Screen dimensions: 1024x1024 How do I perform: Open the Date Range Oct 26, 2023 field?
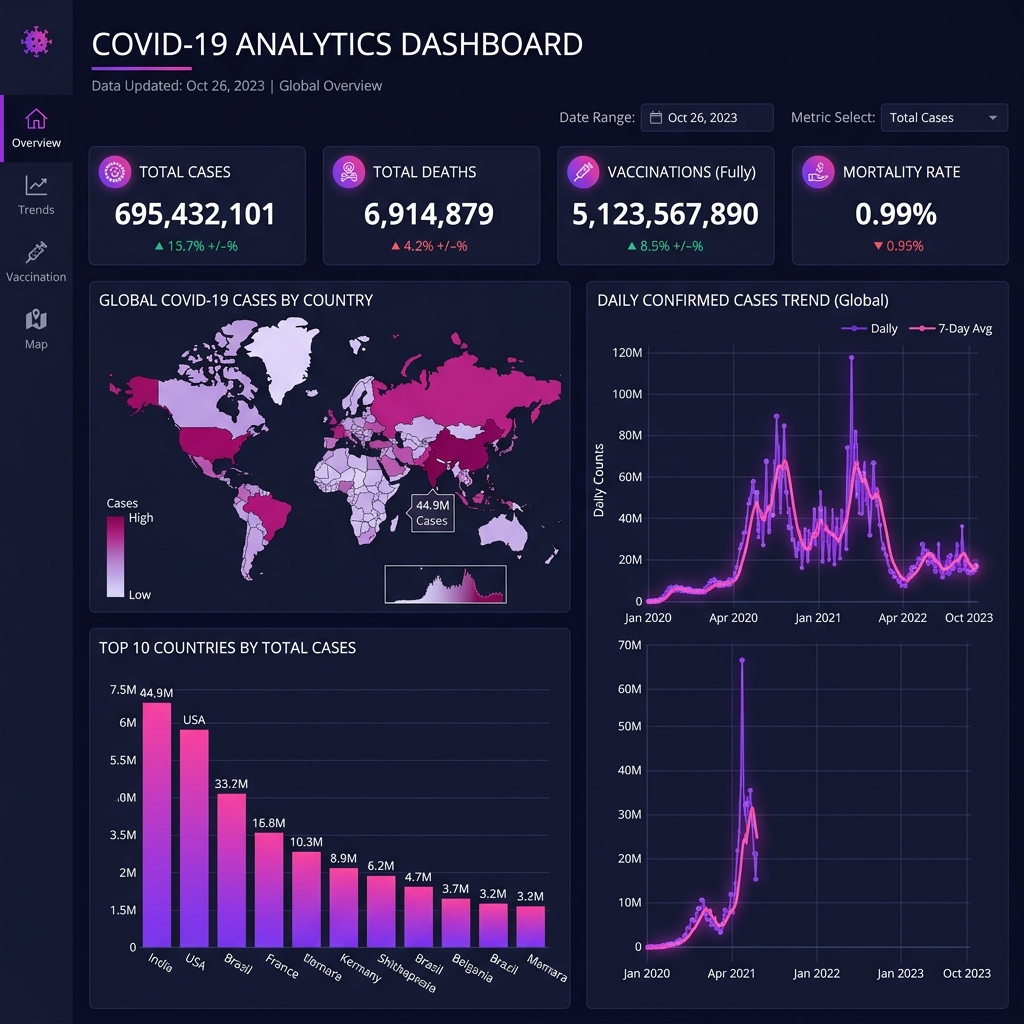click(707, 118)
